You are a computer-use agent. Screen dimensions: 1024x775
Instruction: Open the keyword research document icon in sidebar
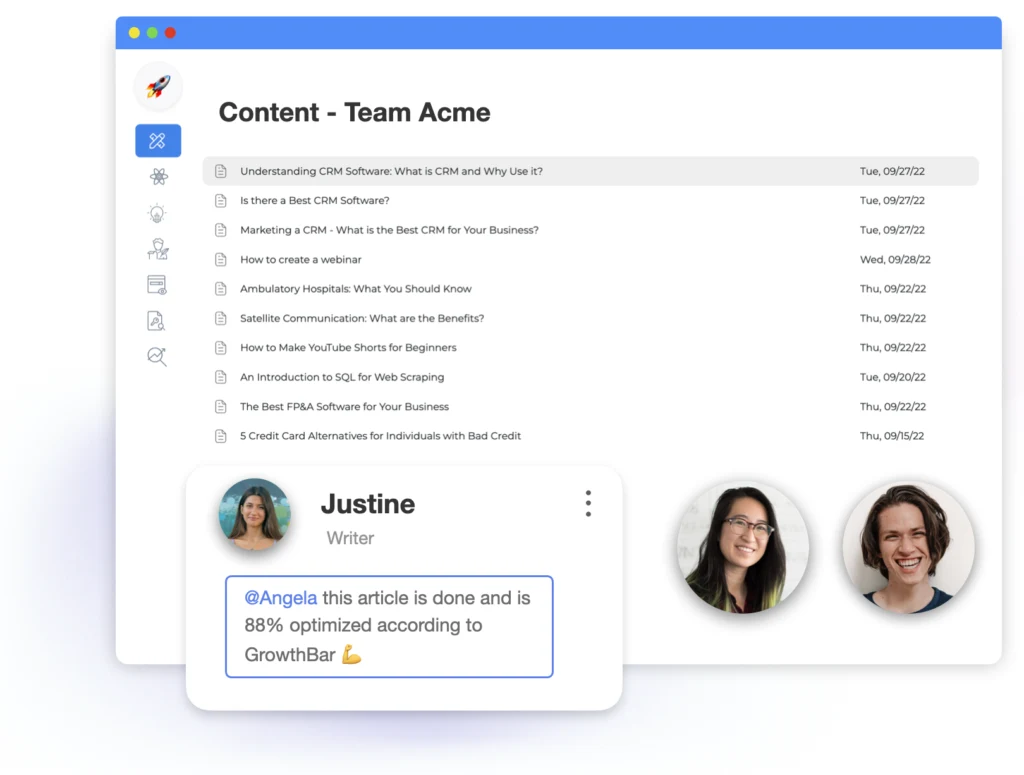point(157,320)
